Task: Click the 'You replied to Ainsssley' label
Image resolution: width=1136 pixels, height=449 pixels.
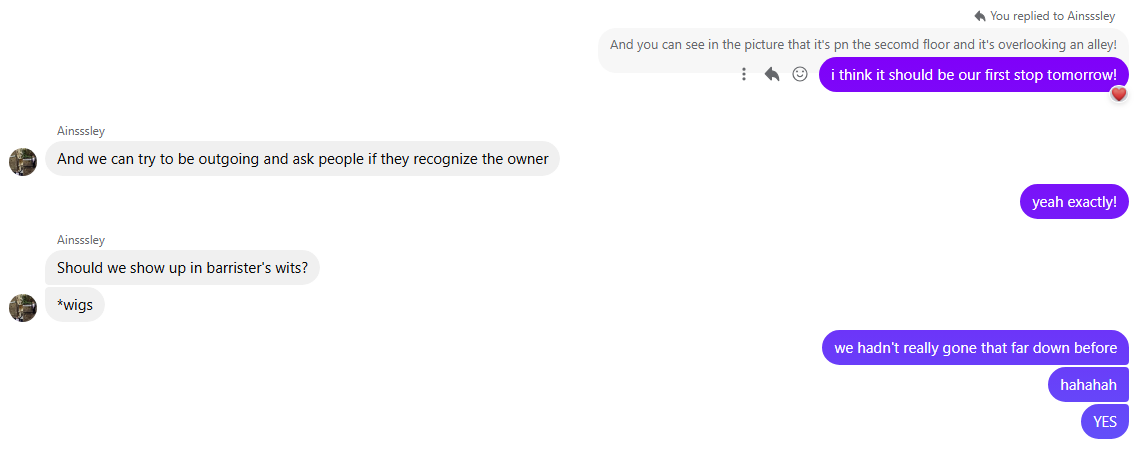Action: [x=1052, y=16]
